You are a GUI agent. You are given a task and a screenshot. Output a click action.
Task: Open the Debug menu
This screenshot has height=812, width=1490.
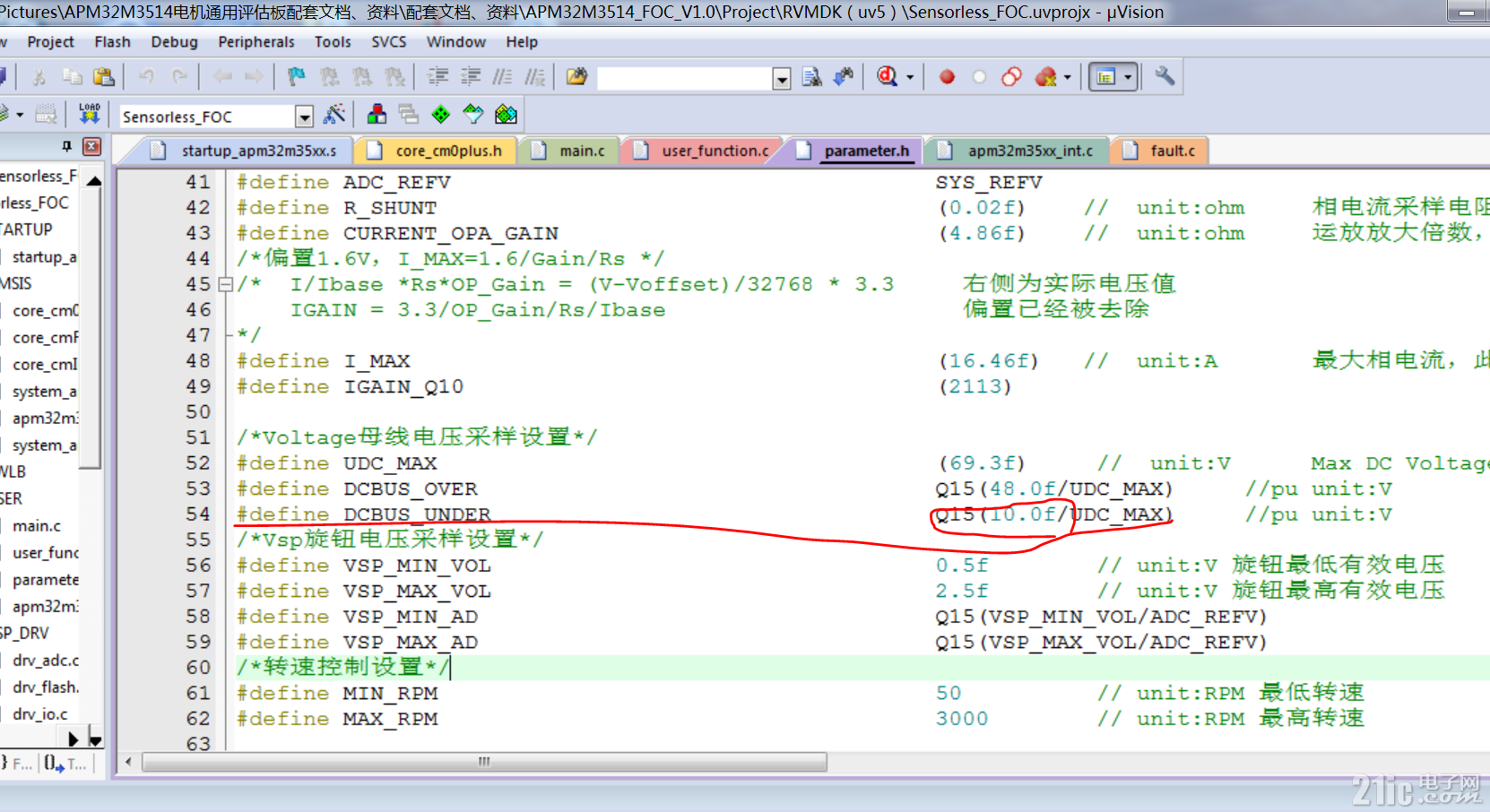tap(174, 42)
